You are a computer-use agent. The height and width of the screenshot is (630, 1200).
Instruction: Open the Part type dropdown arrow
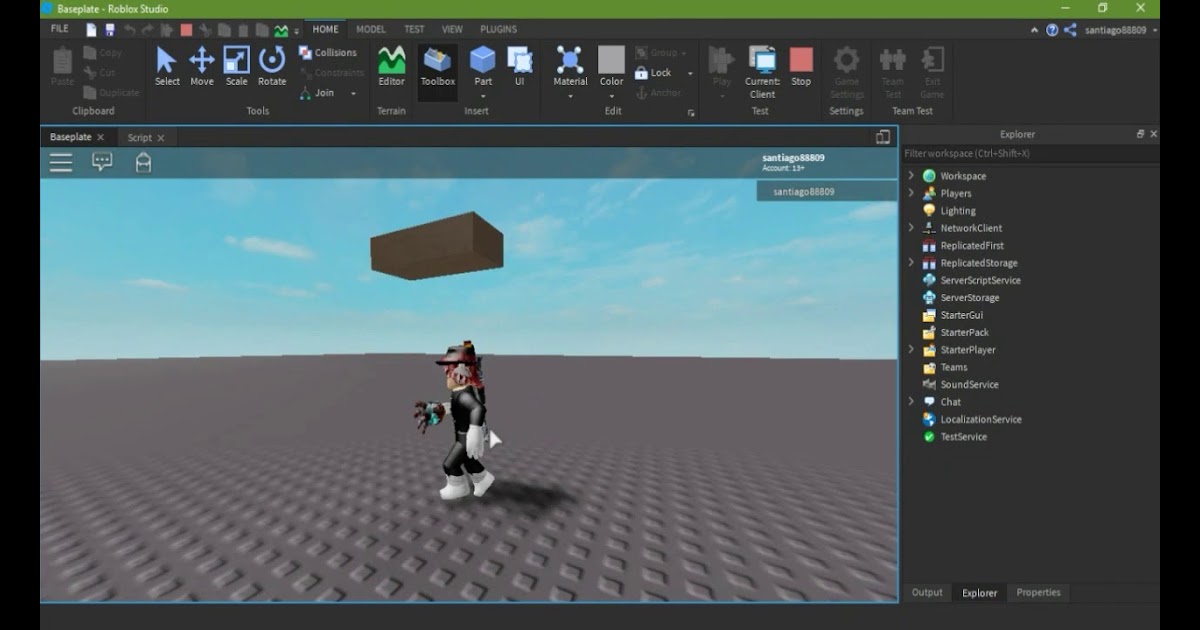click(483, 97)
